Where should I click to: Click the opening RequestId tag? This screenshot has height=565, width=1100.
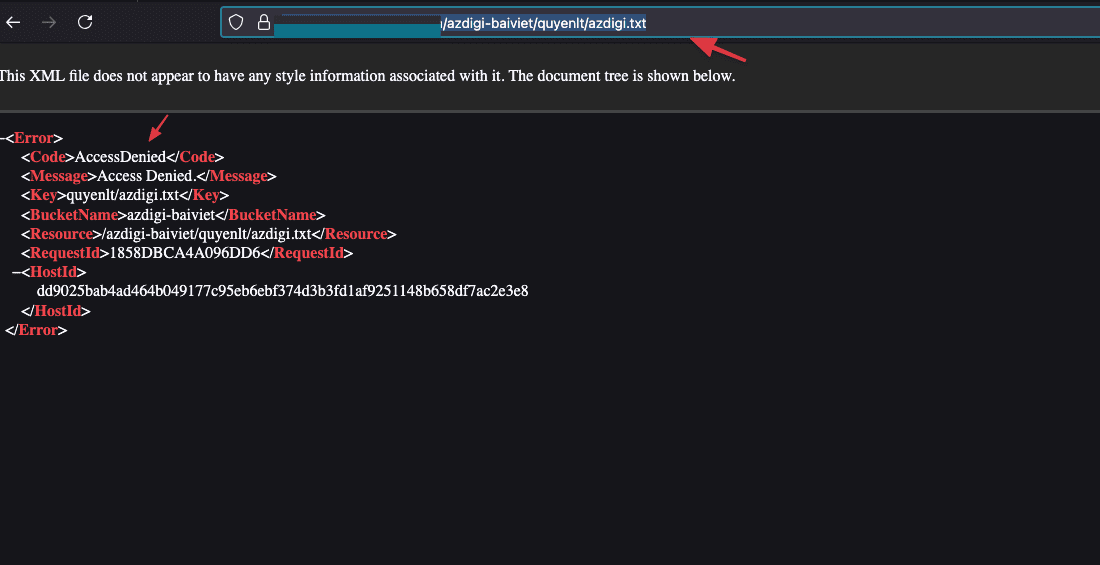[65, 253]
